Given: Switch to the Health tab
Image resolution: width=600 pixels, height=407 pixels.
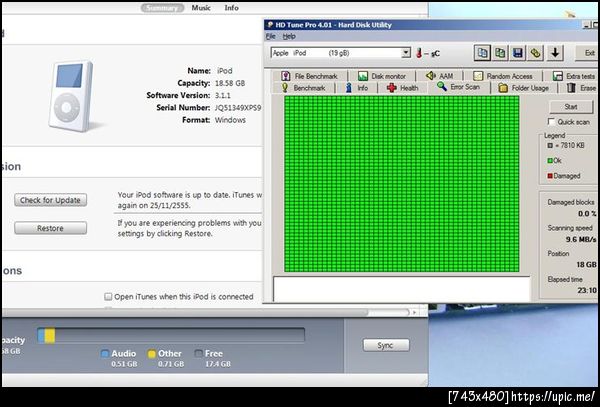Looking at the screenshot, I should [x=403, y=88].
